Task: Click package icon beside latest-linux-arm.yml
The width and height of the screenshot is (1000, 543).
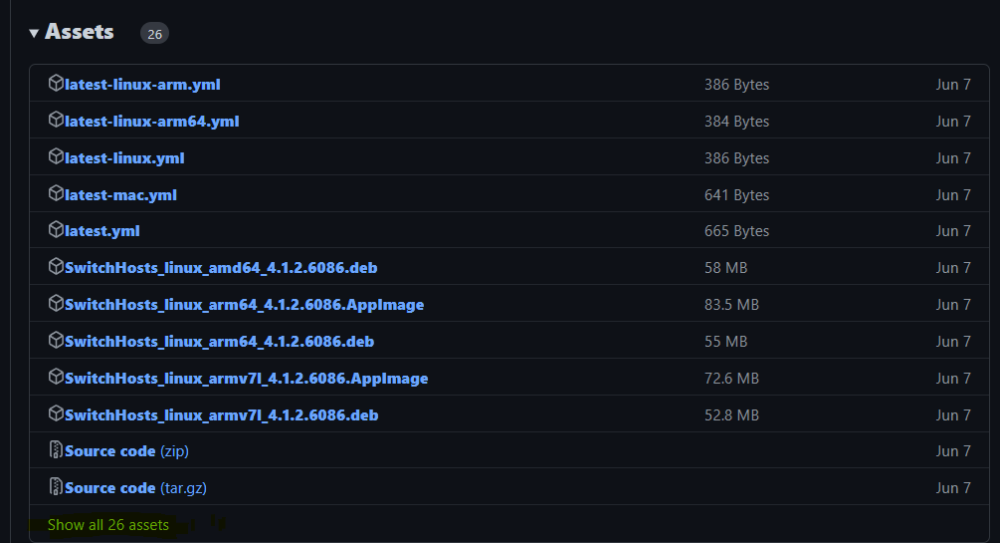Action: pyautogui.click(x=55, y=83)
